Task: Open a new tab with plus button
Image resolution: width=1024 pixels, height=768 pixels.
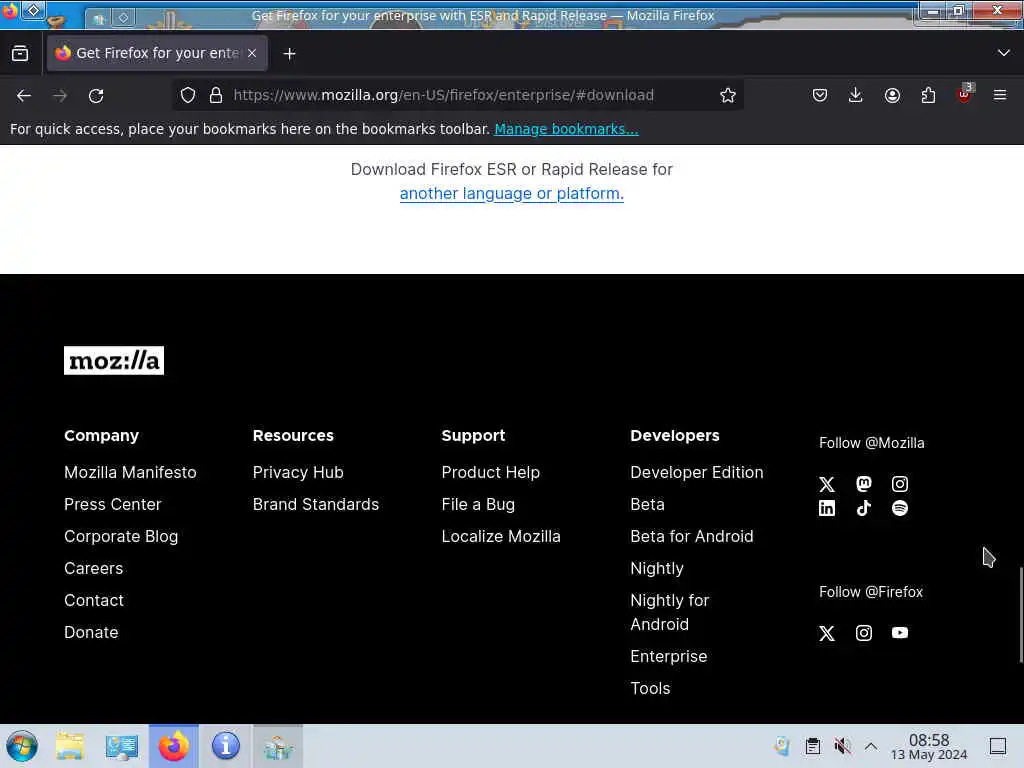Action: 289,54
